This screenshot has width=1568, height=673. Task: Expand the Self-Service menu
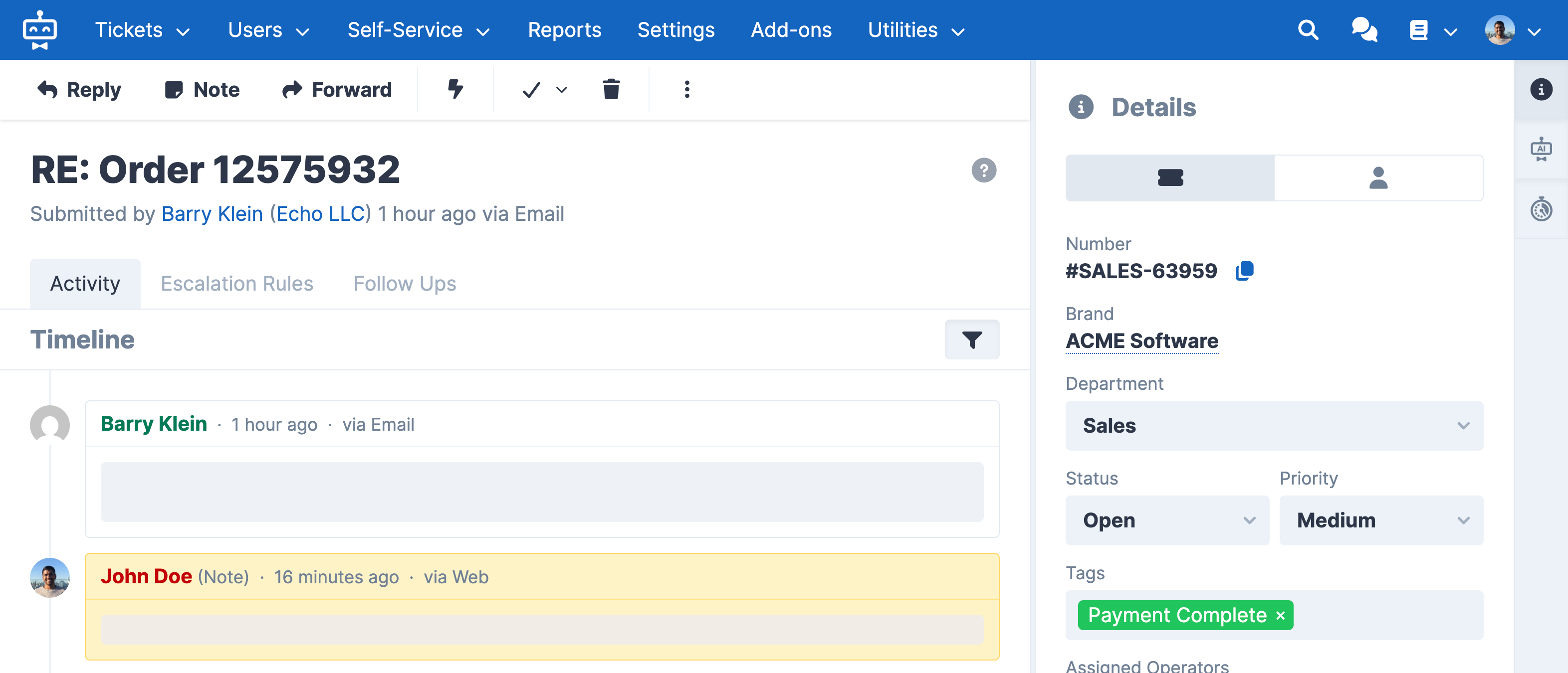pos(418,30)
